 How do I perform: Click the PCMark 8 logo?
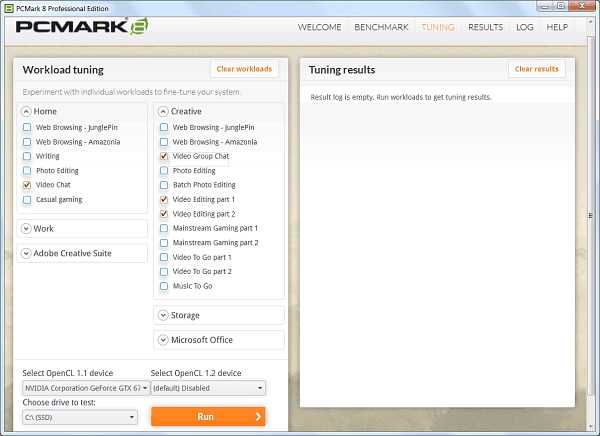pos(82,26)
